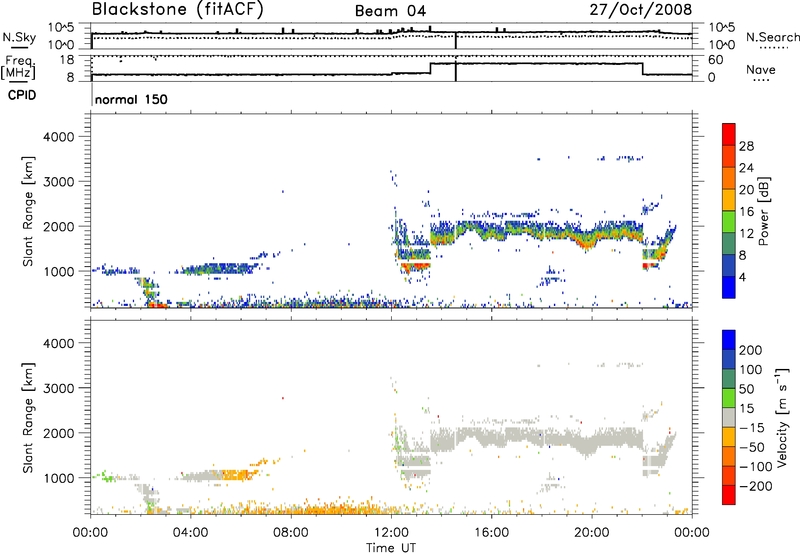Select the '-50' label on the velocity colorbar
800x554 pixels.
click(752, 447)
